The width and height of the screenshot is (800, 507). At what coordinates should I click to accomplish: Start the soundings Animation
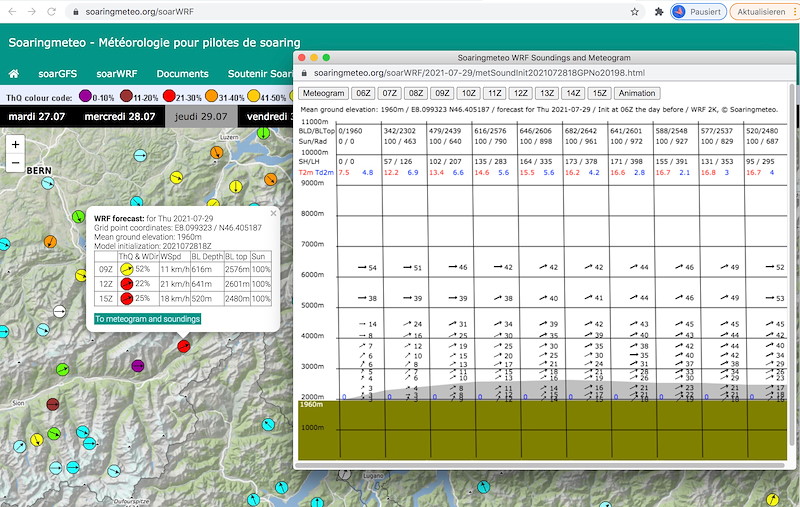click(637, 93)
